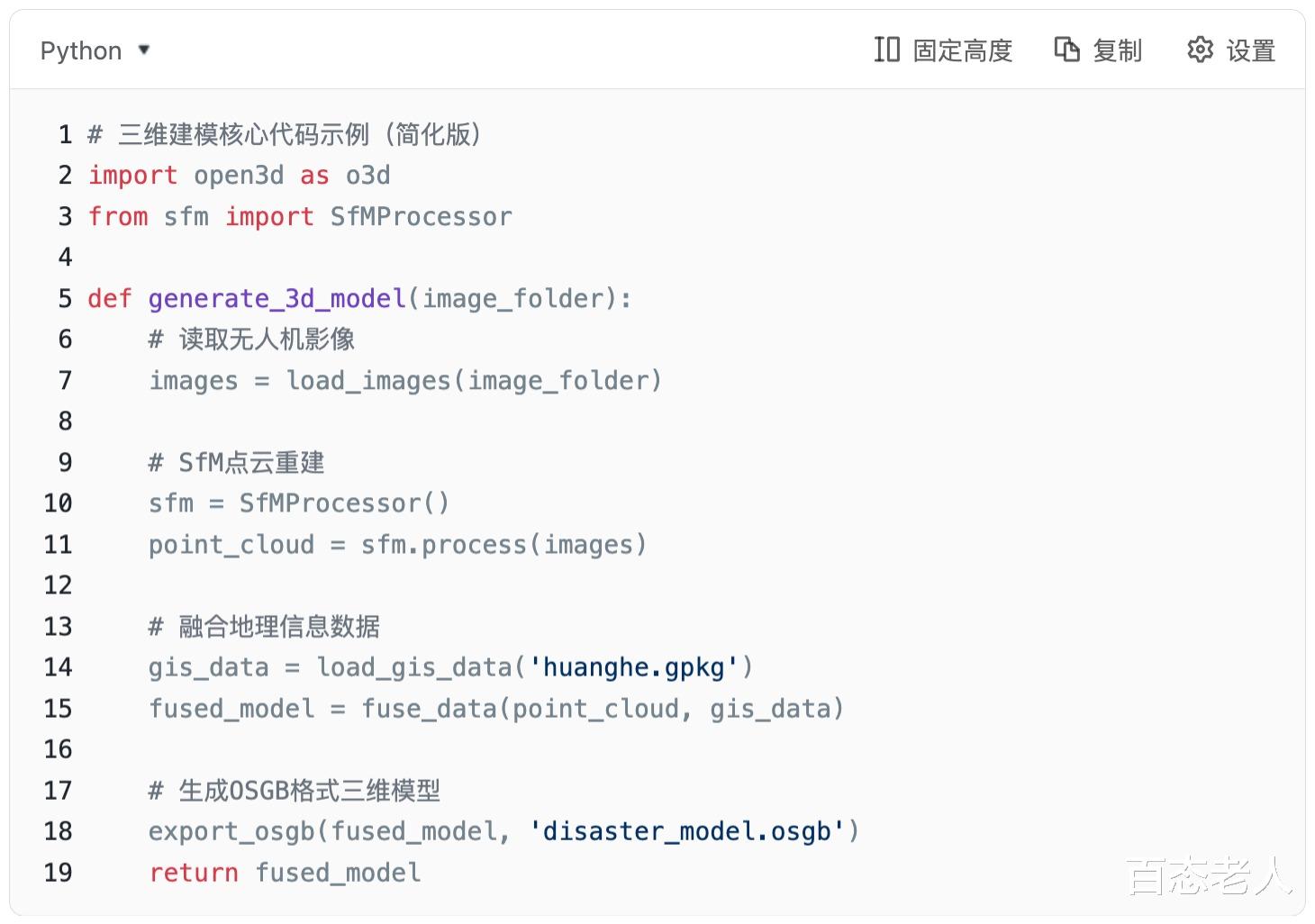Place cursor on the return keyword
The image size is (1315, 924).
coord(194,873)
